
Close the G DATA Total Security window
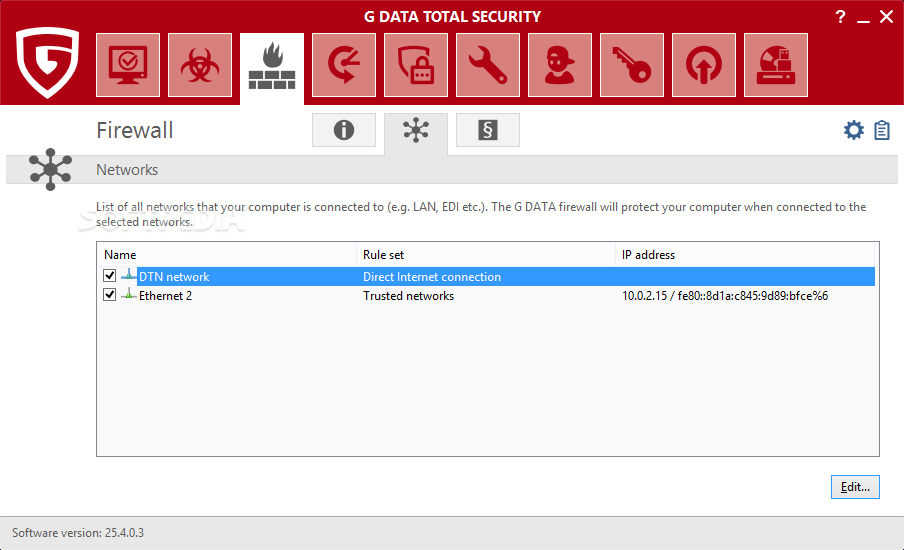[887, 17]
